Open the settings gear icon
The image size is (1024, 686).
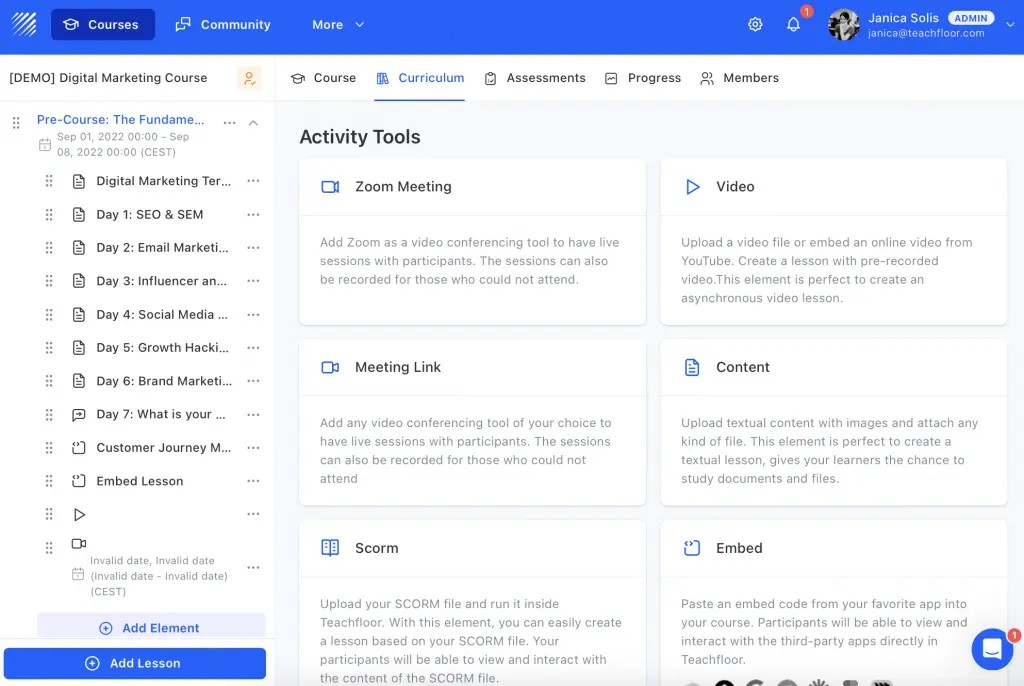point(755,25)
